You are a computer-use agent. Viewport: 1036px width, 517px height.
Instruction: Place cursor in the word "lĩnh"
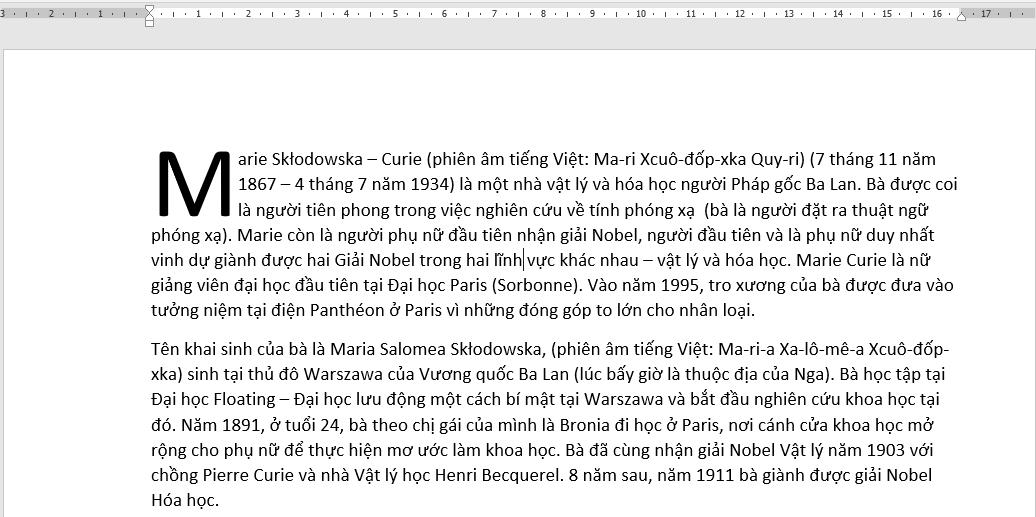point(509,260)
